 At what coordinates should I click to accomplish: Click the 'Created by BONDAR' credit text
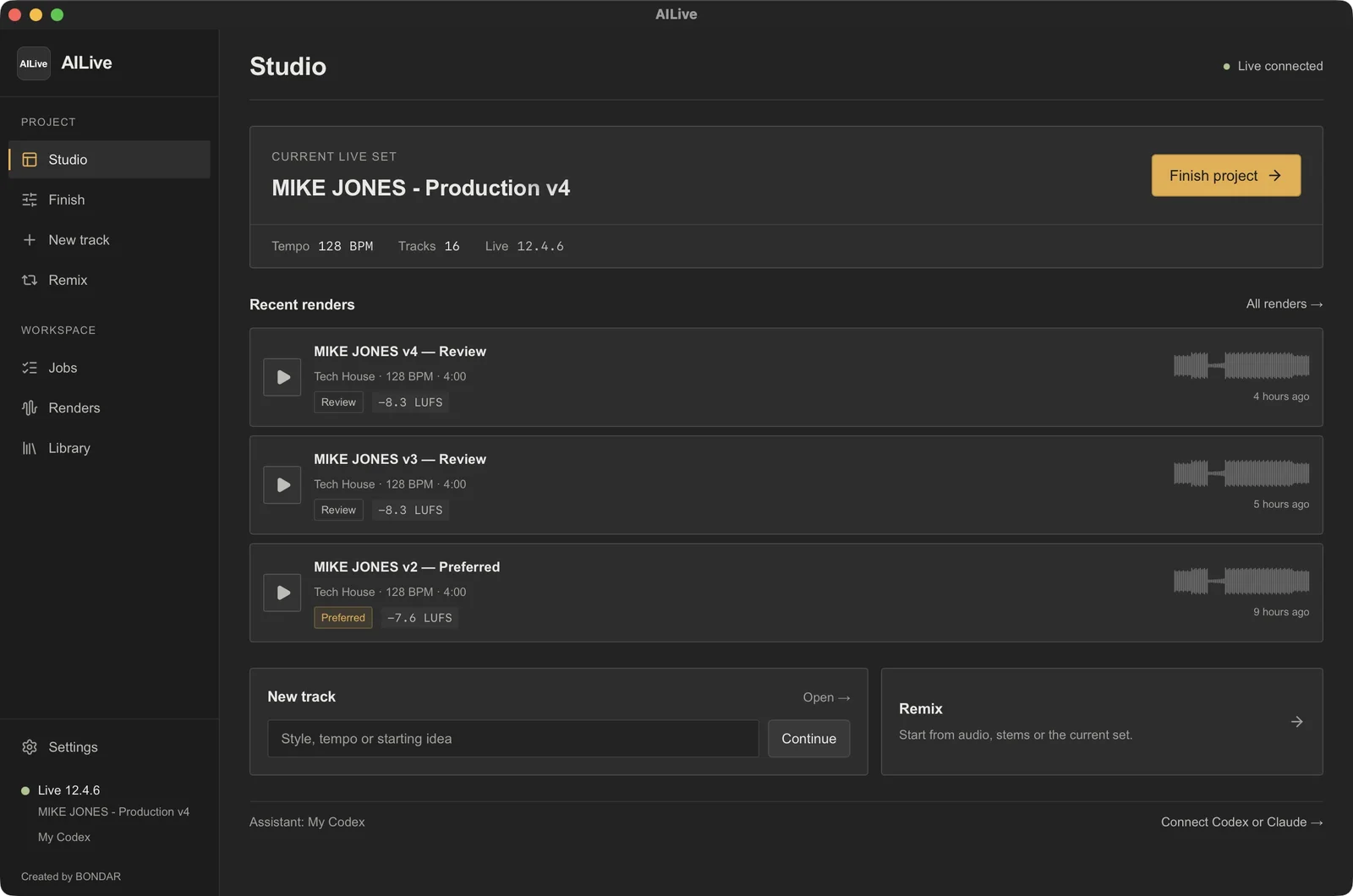71,877
